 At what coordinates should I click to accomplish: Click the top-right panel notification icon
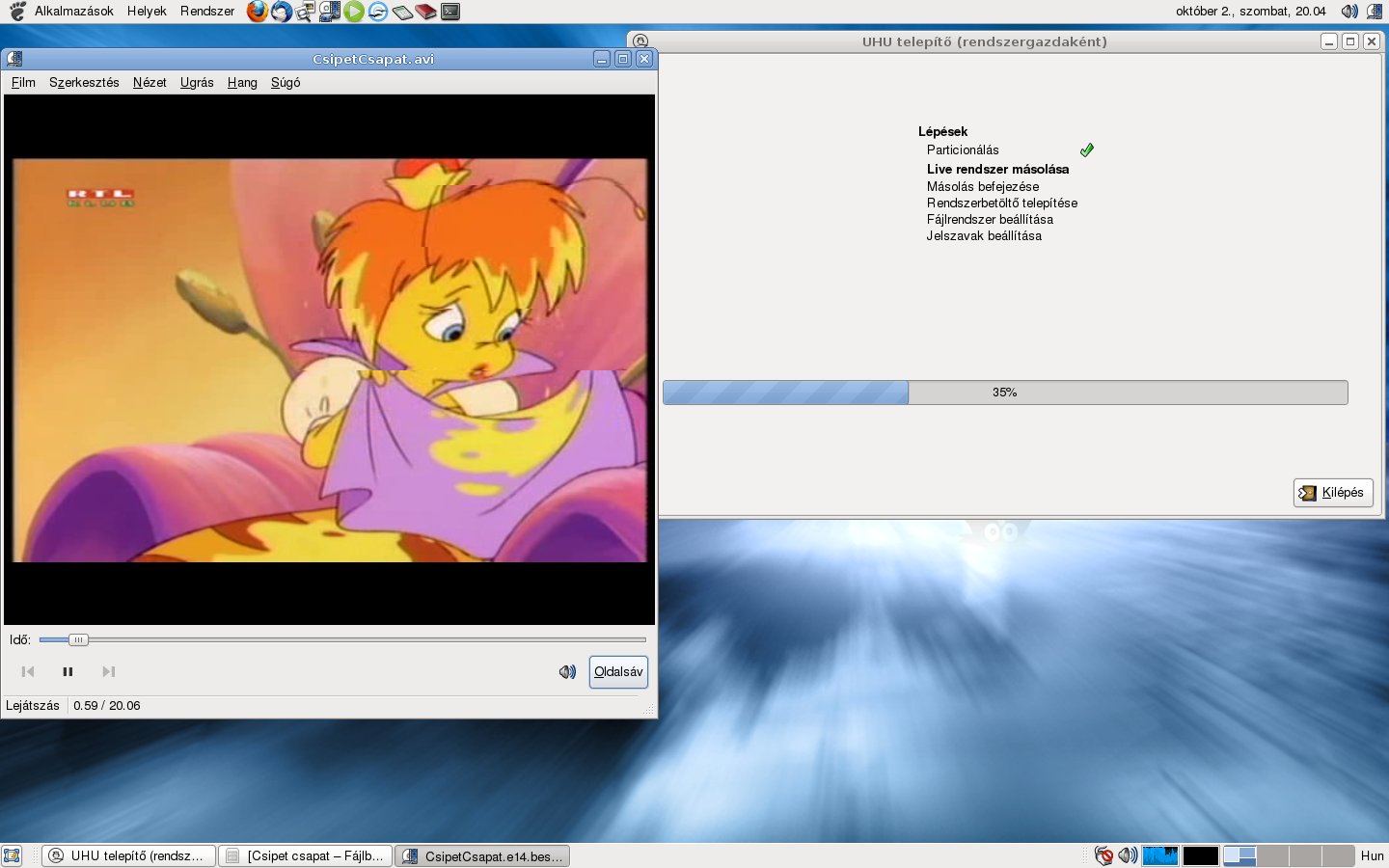coord(1375,12)
